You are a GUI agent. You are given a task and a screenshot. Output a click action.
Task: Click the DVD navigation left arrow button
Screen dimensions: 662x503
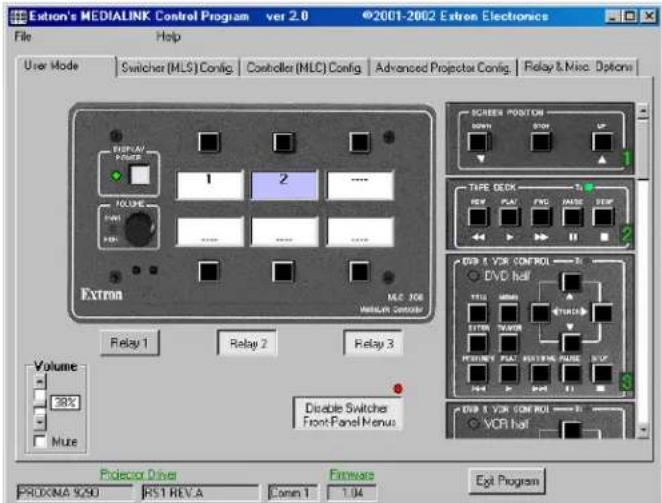(x=541, y=313)
